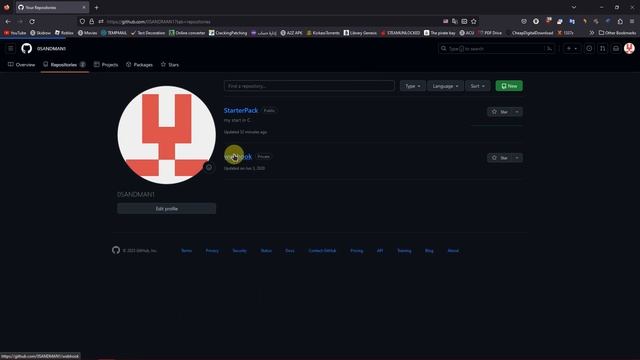List all browser tabs with the chevron
This screenshot has height=360, width=640.
[x=574, y=7]
